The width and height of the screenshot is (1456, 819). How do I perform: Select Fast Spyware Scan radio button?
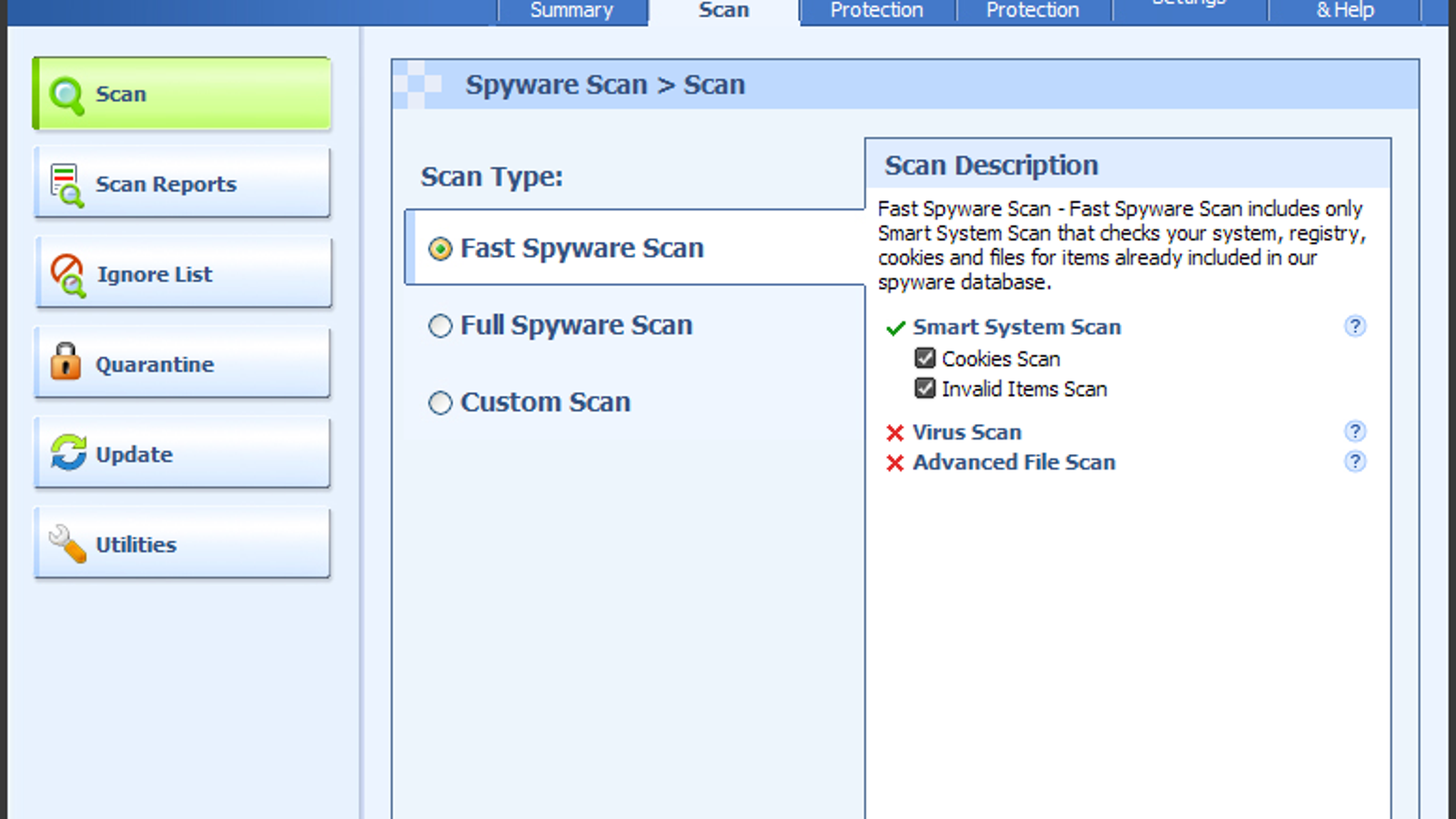click(440, 248)
